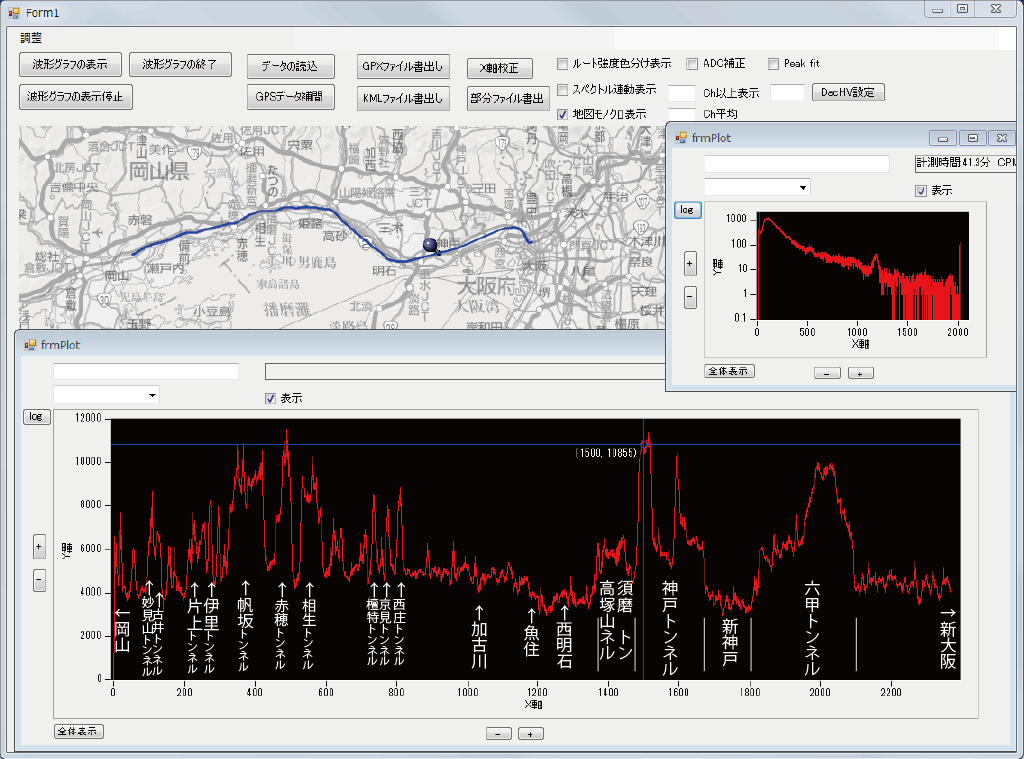Click 全体表示 in small frmPlot window
Screen dimensions: 1024x759
point(729,371)
